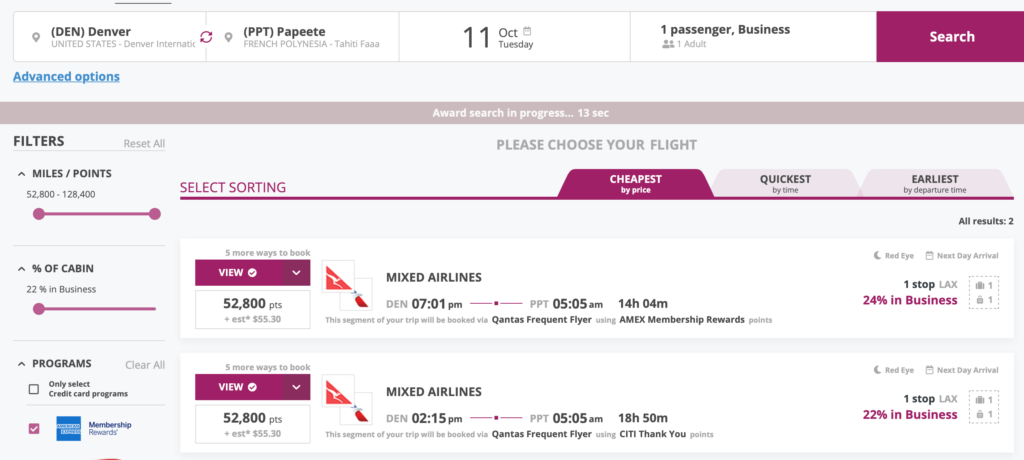Collapse the Miles / Points filter section
This screenshot has height=460, width=1024.
tap(22, 174)
